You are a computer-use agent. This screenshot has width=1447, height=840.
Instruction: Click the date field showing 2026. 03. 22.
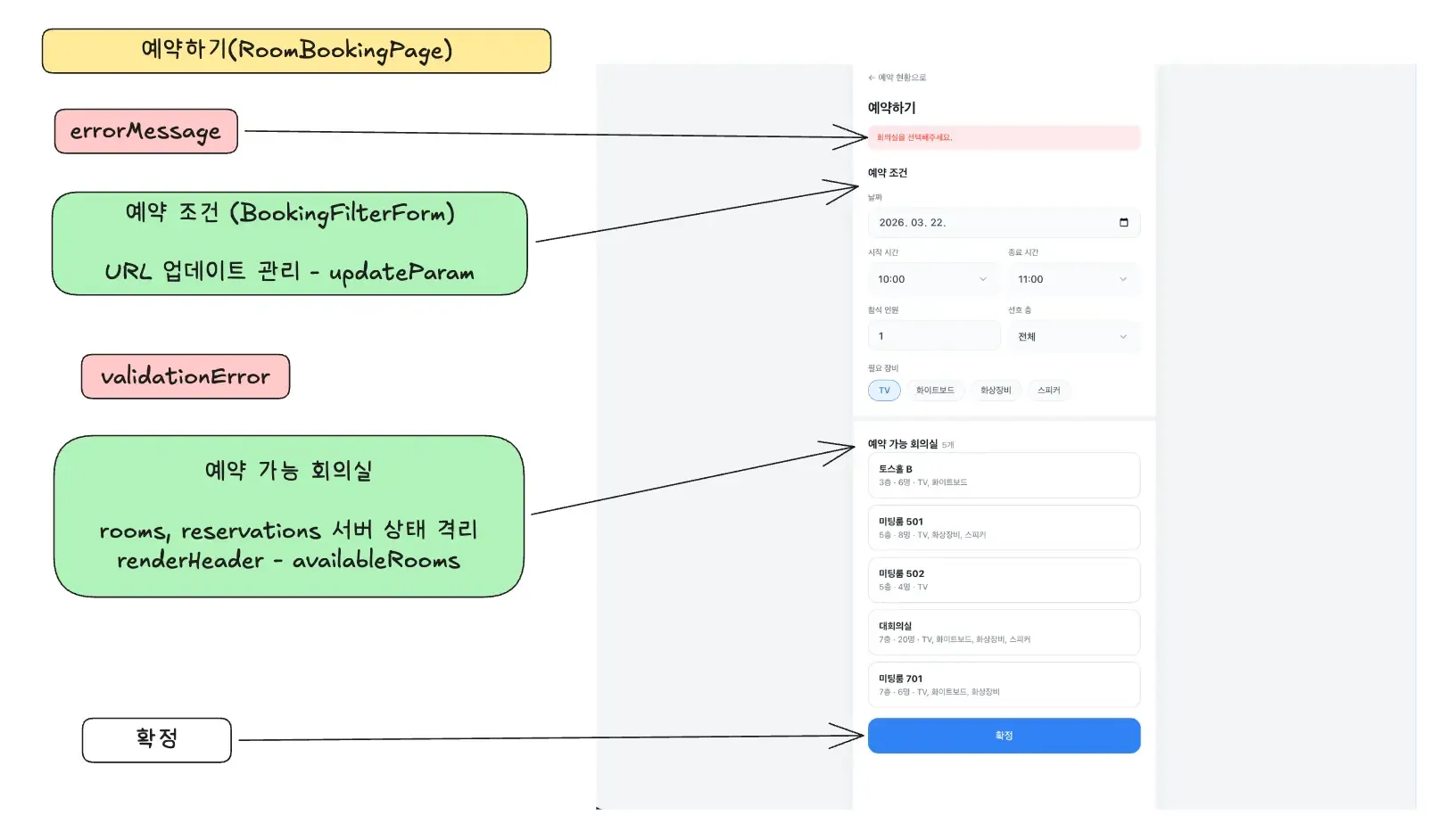[990, 223]
